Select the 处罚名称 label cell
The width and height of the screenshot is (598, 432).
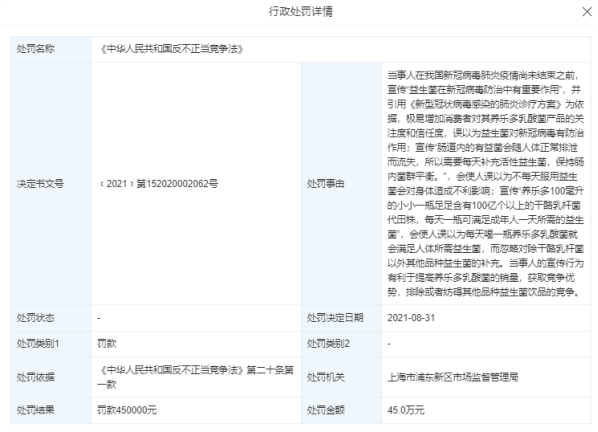(51, 49)
